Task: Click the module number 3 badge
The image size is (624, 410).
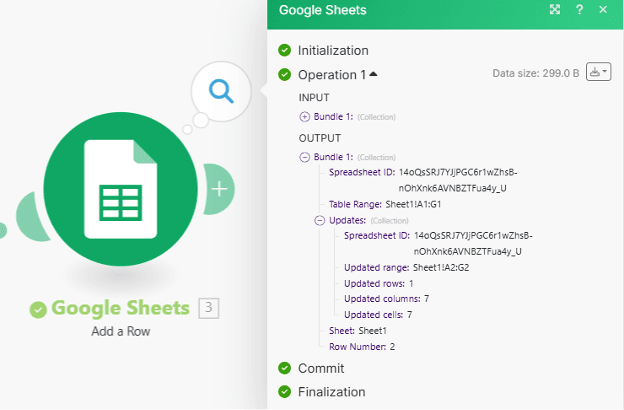Action: [x=208, y=308]
